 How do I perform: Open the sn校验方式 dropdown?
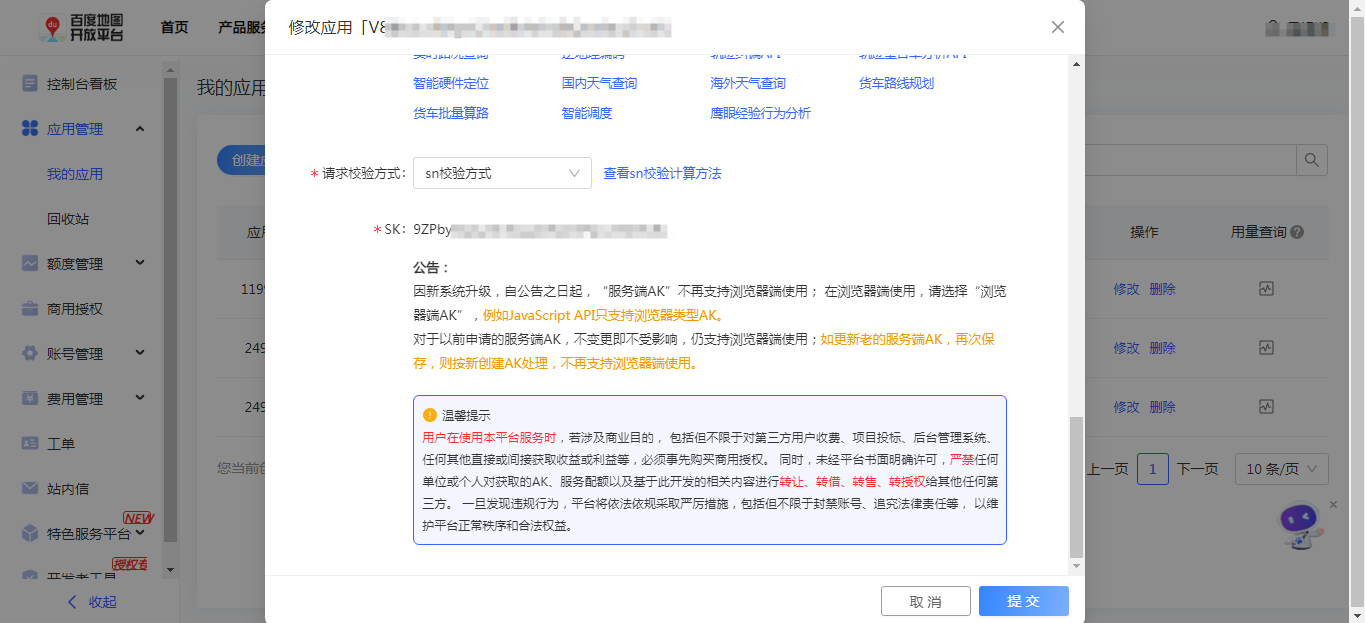click(502, 172)
